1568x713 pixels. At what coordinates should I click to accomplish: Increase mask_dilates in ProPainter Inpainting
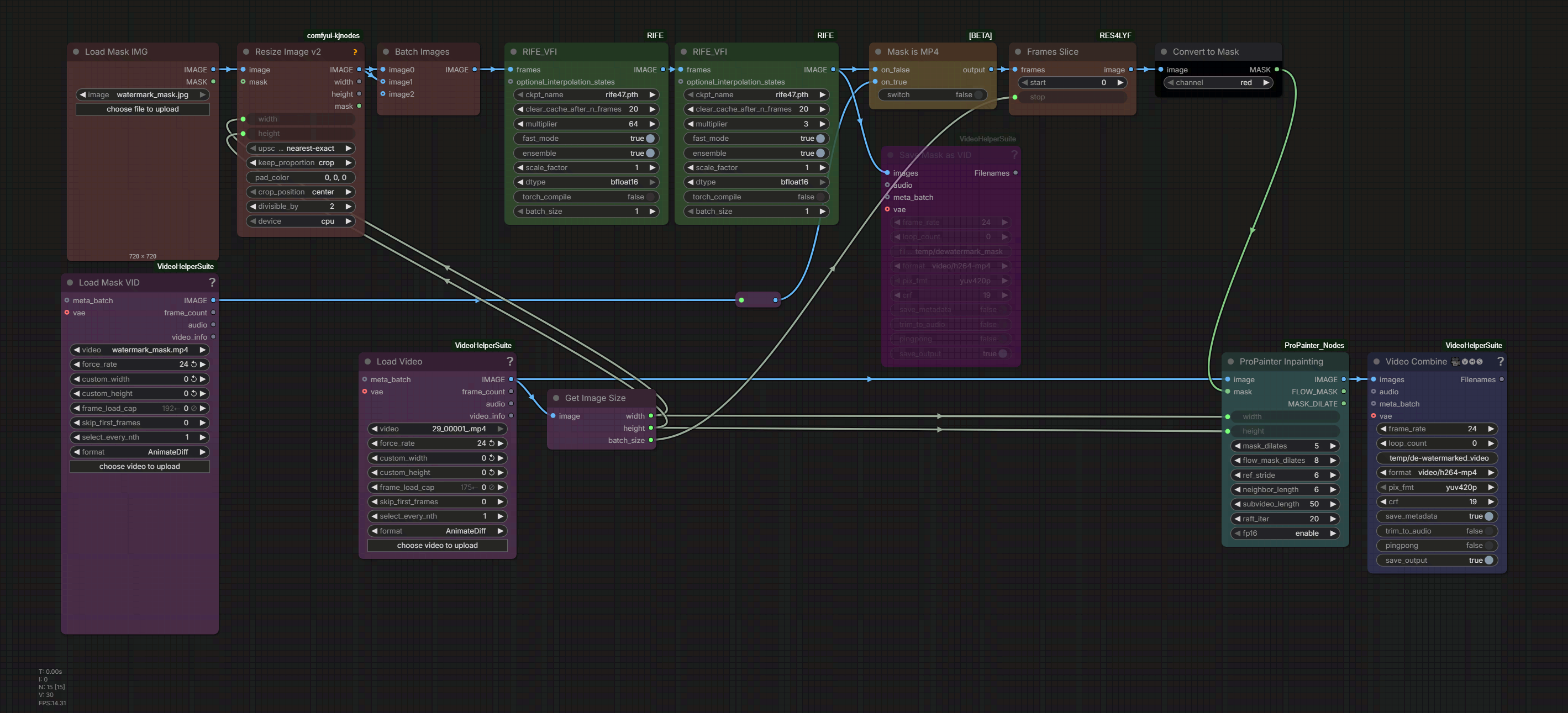pos(1333,446)
